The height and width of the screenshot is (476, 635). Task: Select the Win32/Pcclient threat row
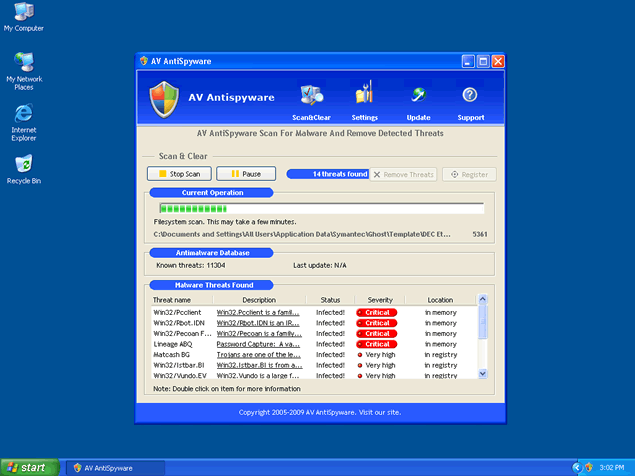point(180,312)
